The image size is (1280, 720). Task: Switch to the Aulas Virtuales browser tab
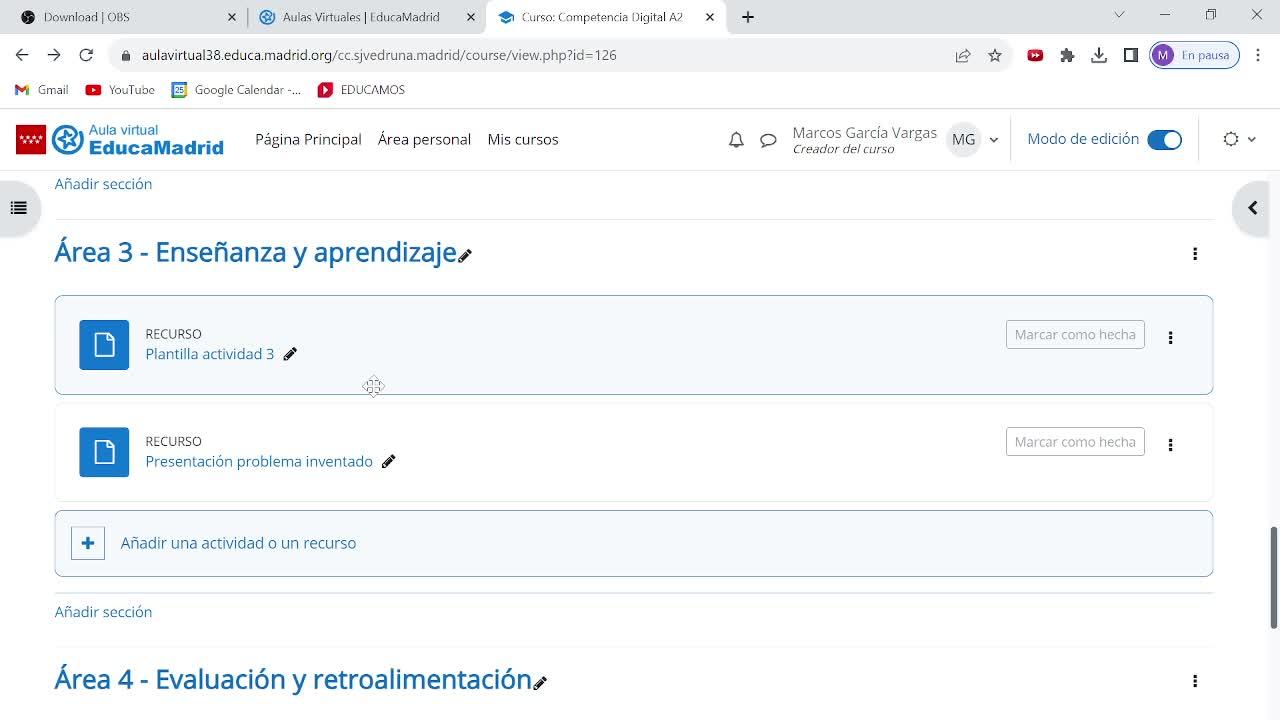[361, 17]
